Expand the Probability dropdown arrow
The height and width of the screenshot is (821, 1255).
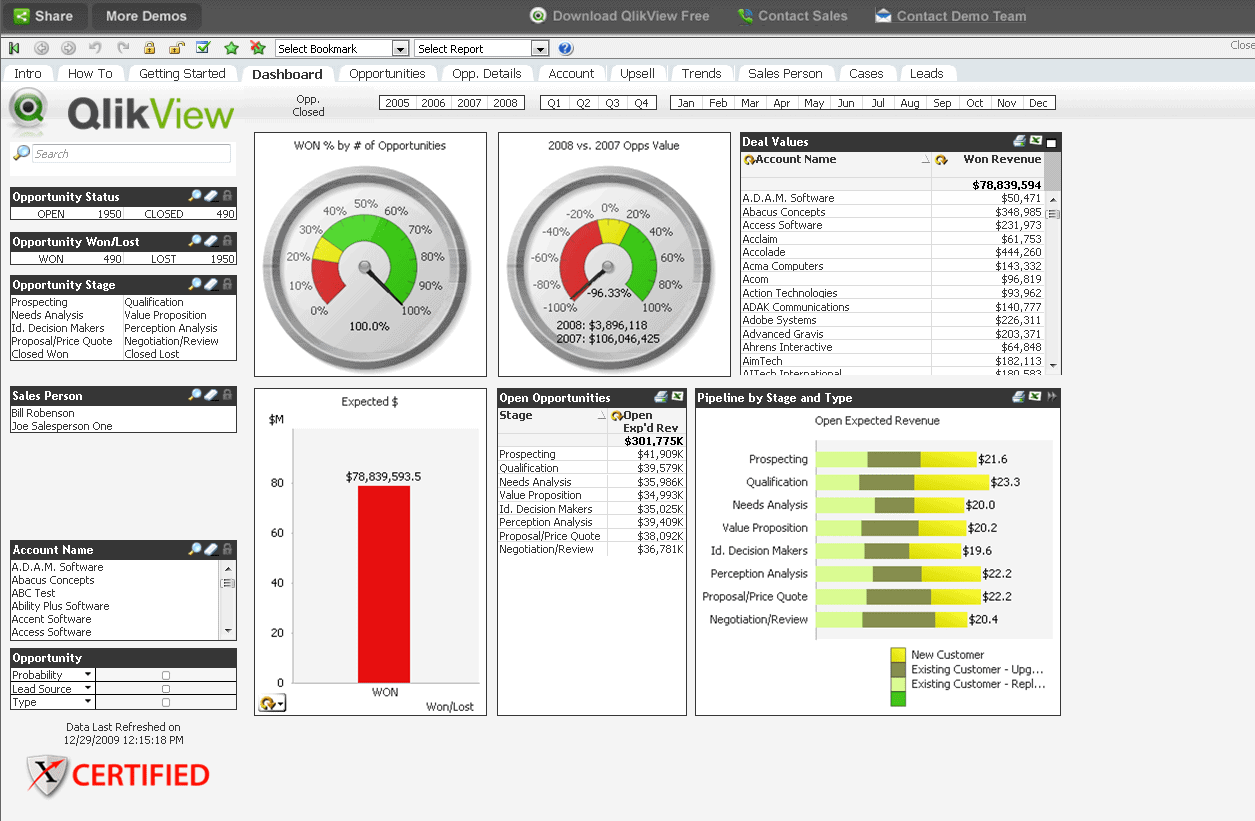tap(88, 675)
